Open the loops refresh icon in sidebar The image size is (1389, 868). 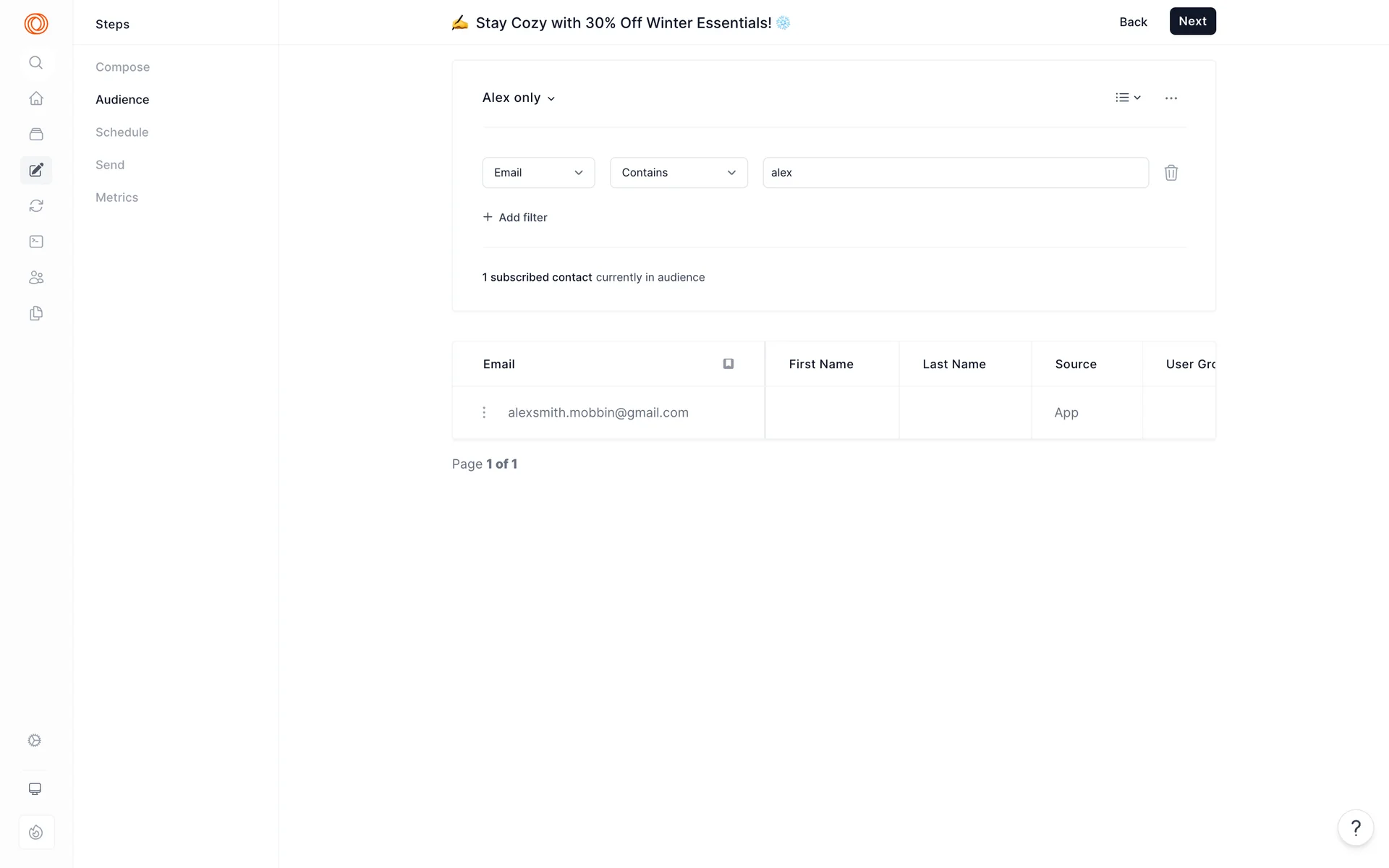(36, 206)
